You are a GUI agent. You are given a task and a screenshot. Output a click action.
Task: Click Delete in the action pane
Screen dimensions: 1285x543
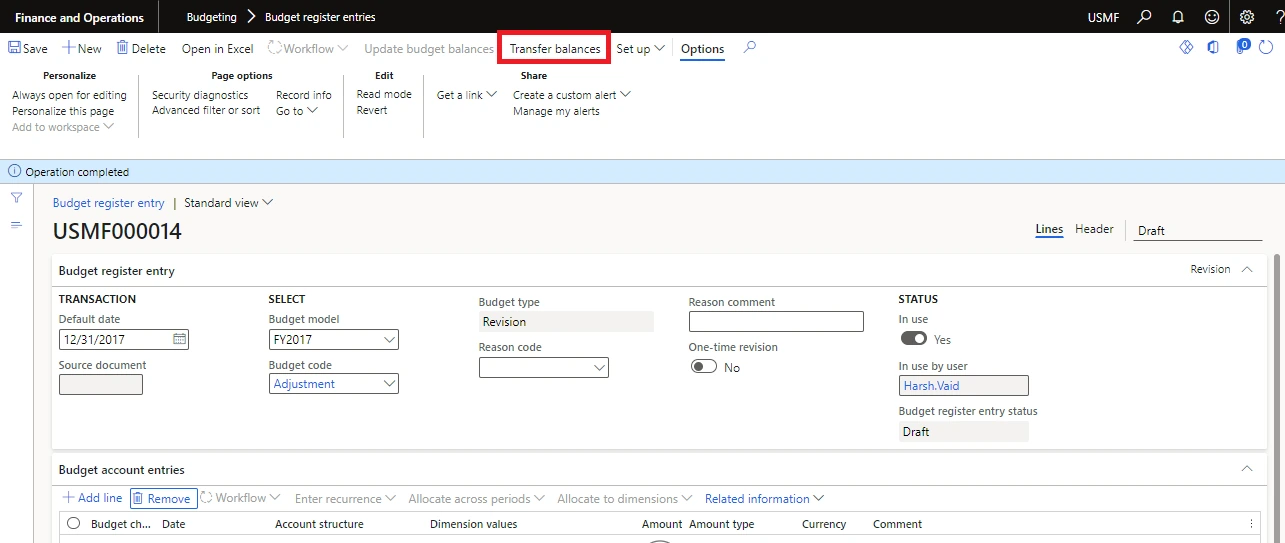click(141, 48)
